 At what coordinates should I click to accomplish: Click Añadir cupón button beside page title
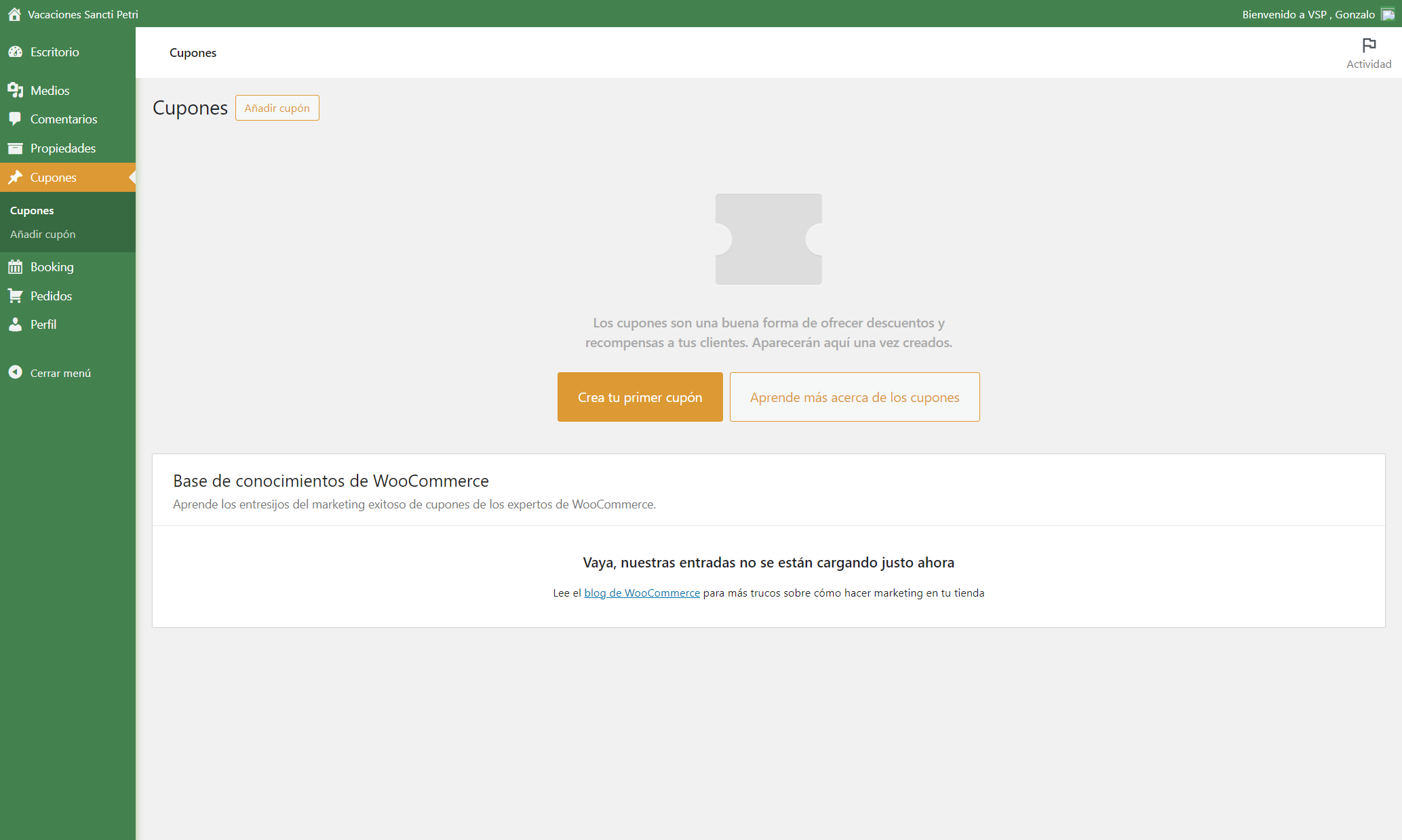coord(277,108)
